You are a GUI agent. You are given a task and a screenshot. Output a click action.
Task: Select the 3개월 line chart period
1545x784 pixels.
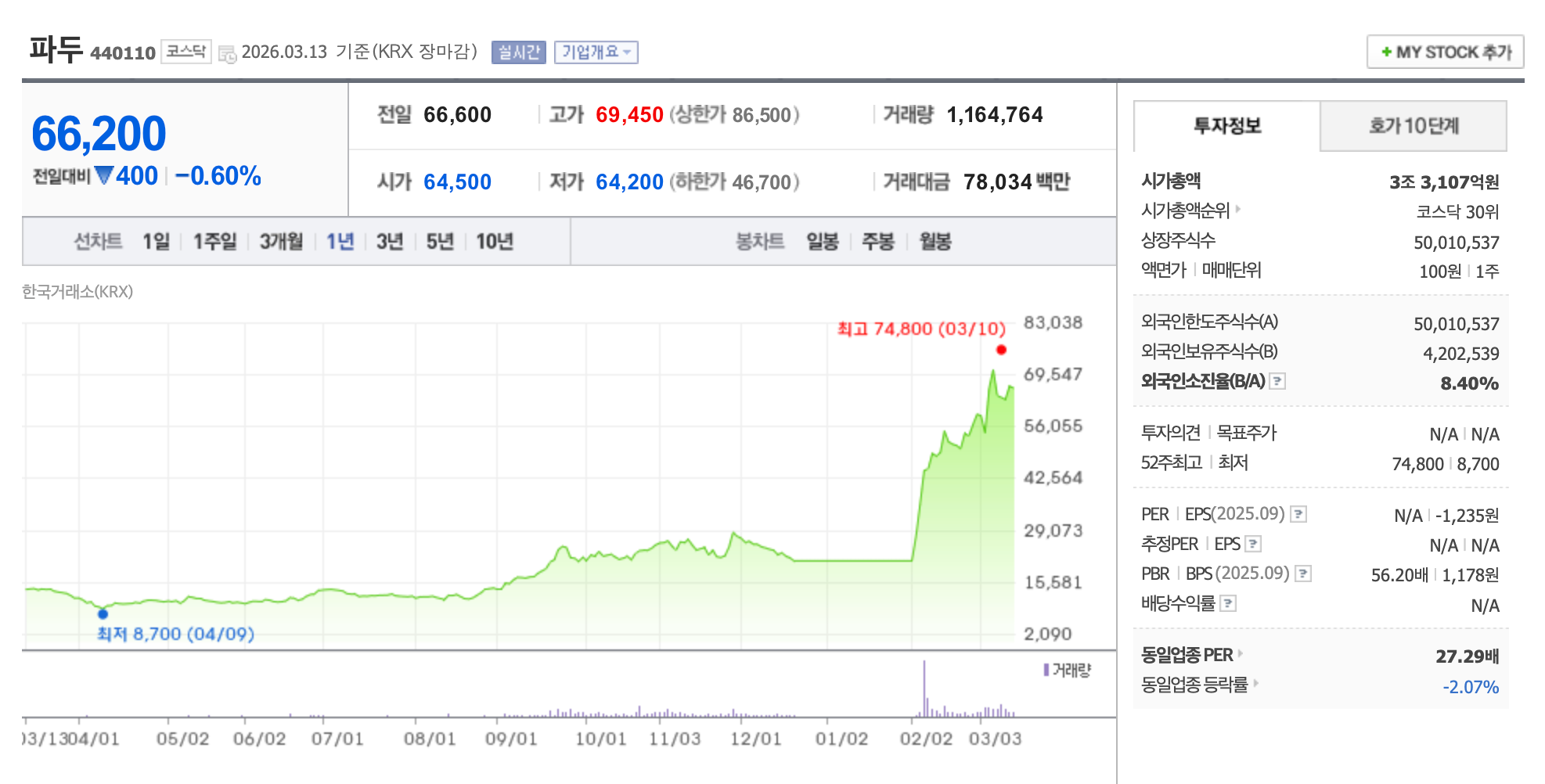coord(281,242)
